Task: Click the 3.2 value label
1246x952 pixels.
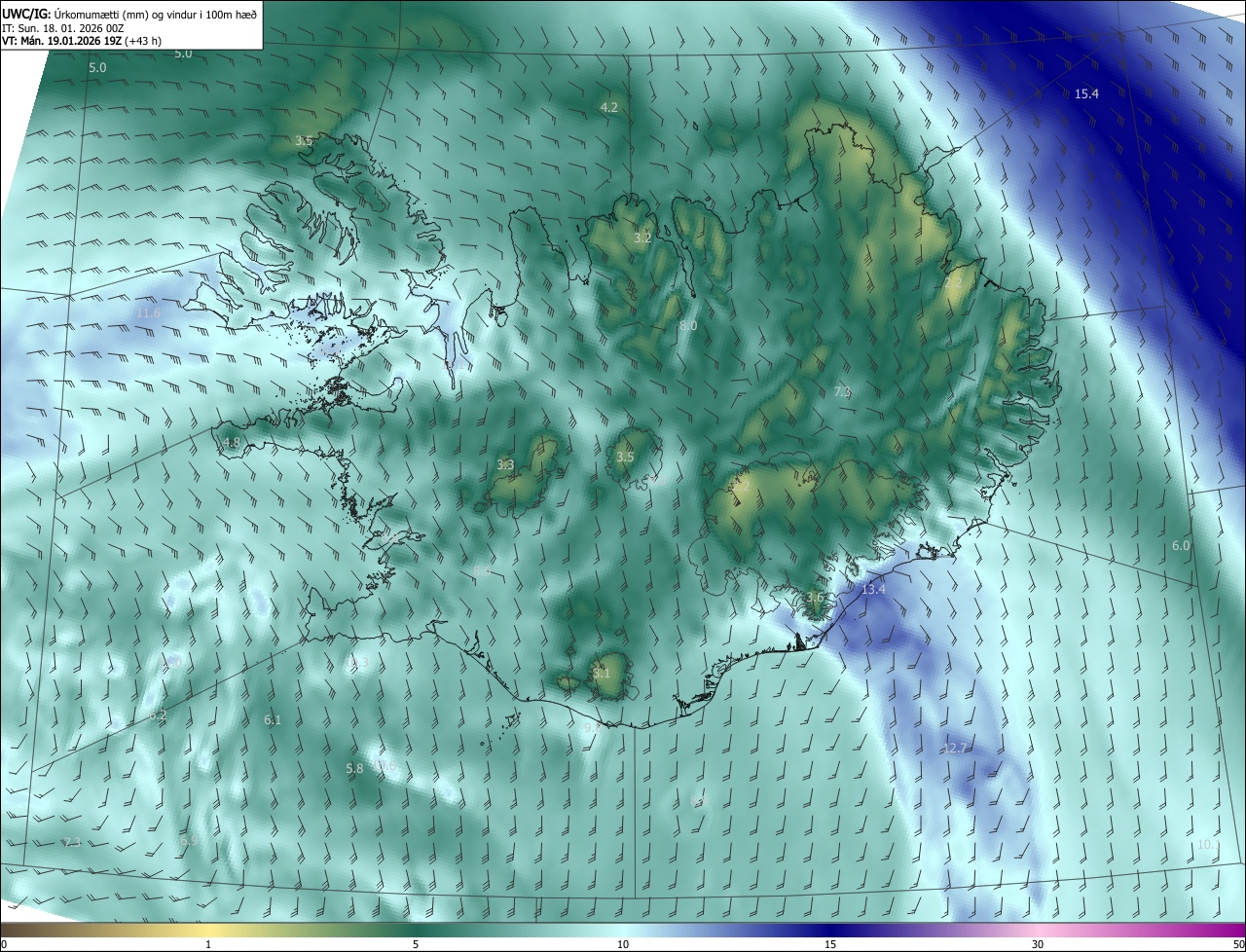Action: (642, 238)
